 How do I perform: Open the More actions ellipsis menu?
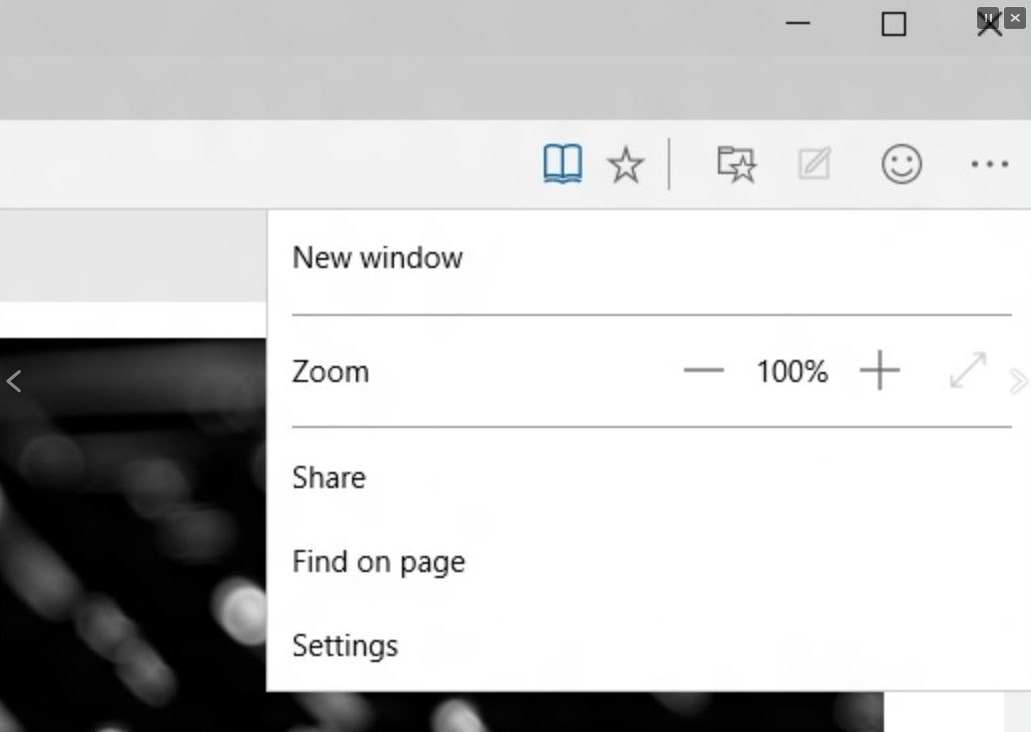(990, 164)
